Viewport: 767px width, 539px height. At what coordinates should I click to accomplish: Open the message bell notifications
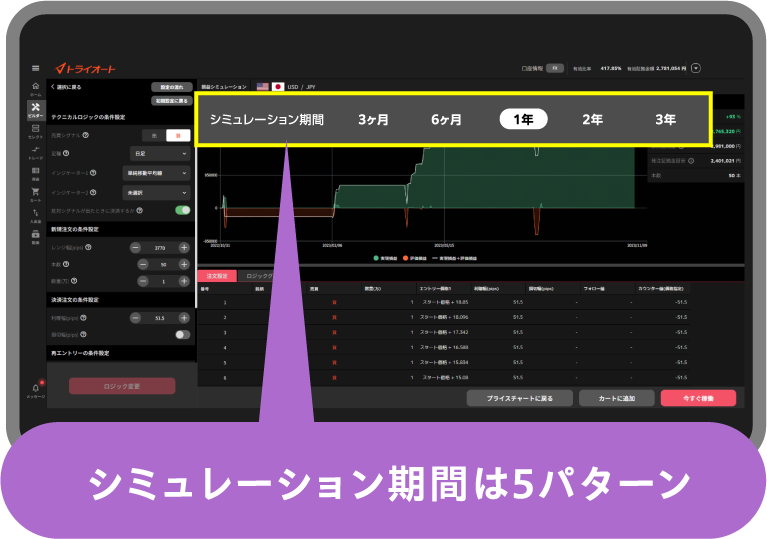(36, 389)
